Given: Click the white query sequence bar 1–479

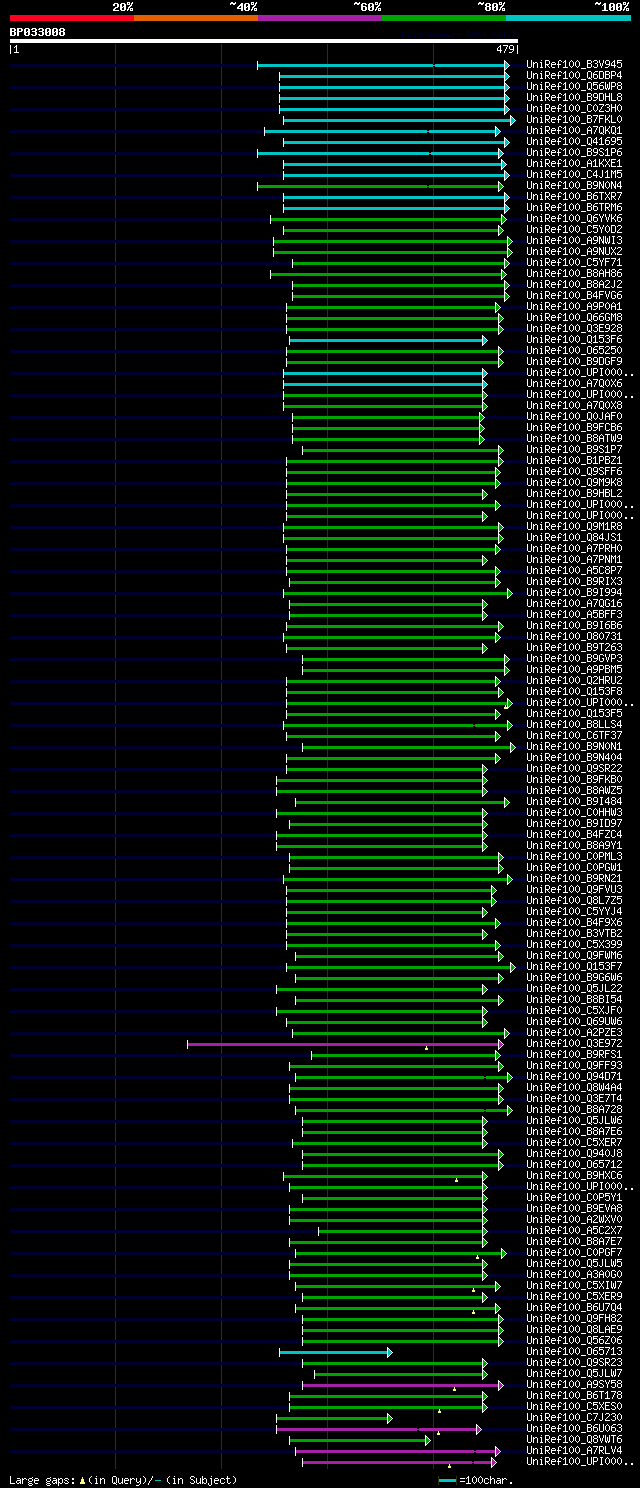Looking at the screenshot, I should click(264, 41).
